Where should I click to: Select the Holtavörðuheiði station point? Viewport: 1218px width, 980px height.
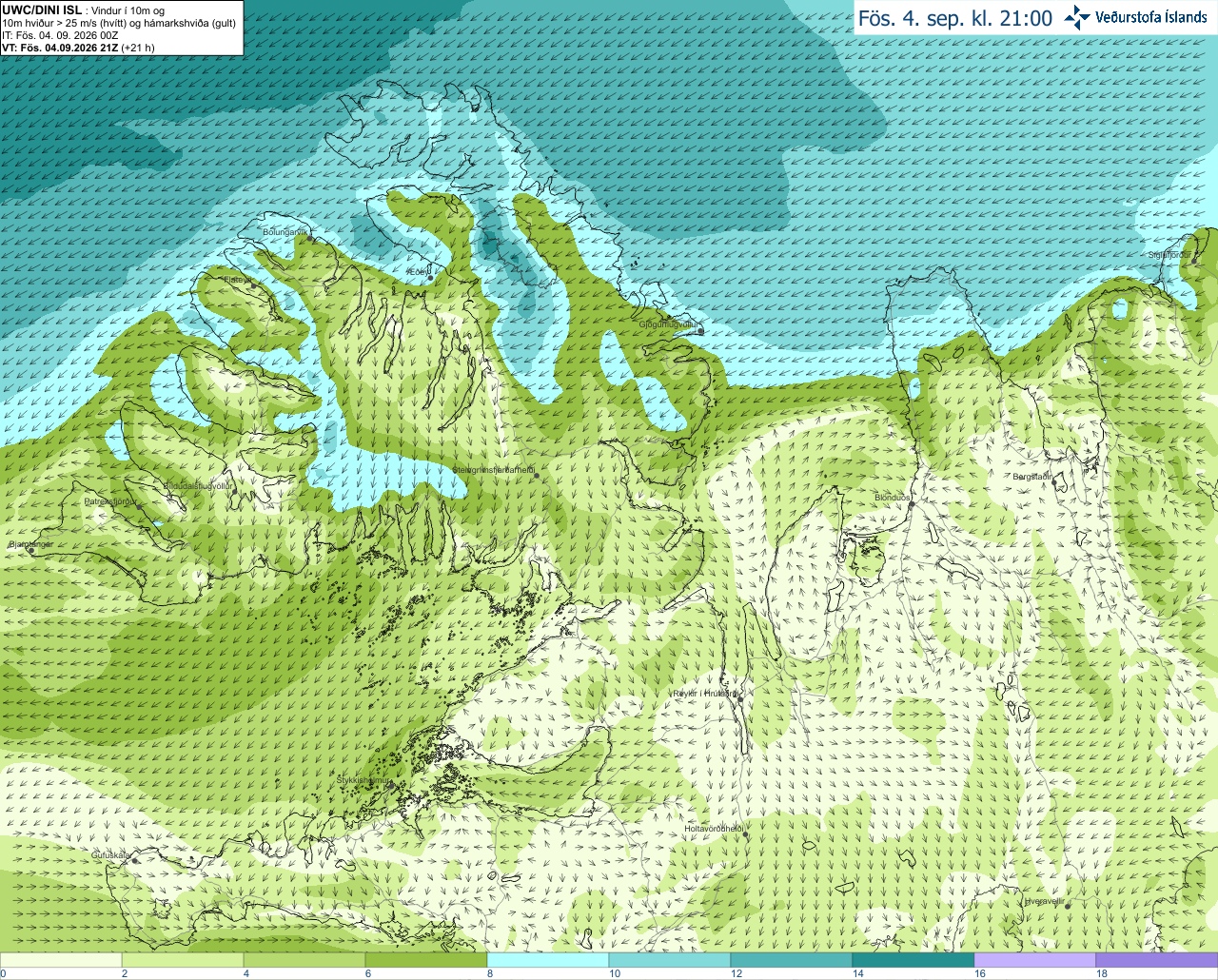pos(745,835)
